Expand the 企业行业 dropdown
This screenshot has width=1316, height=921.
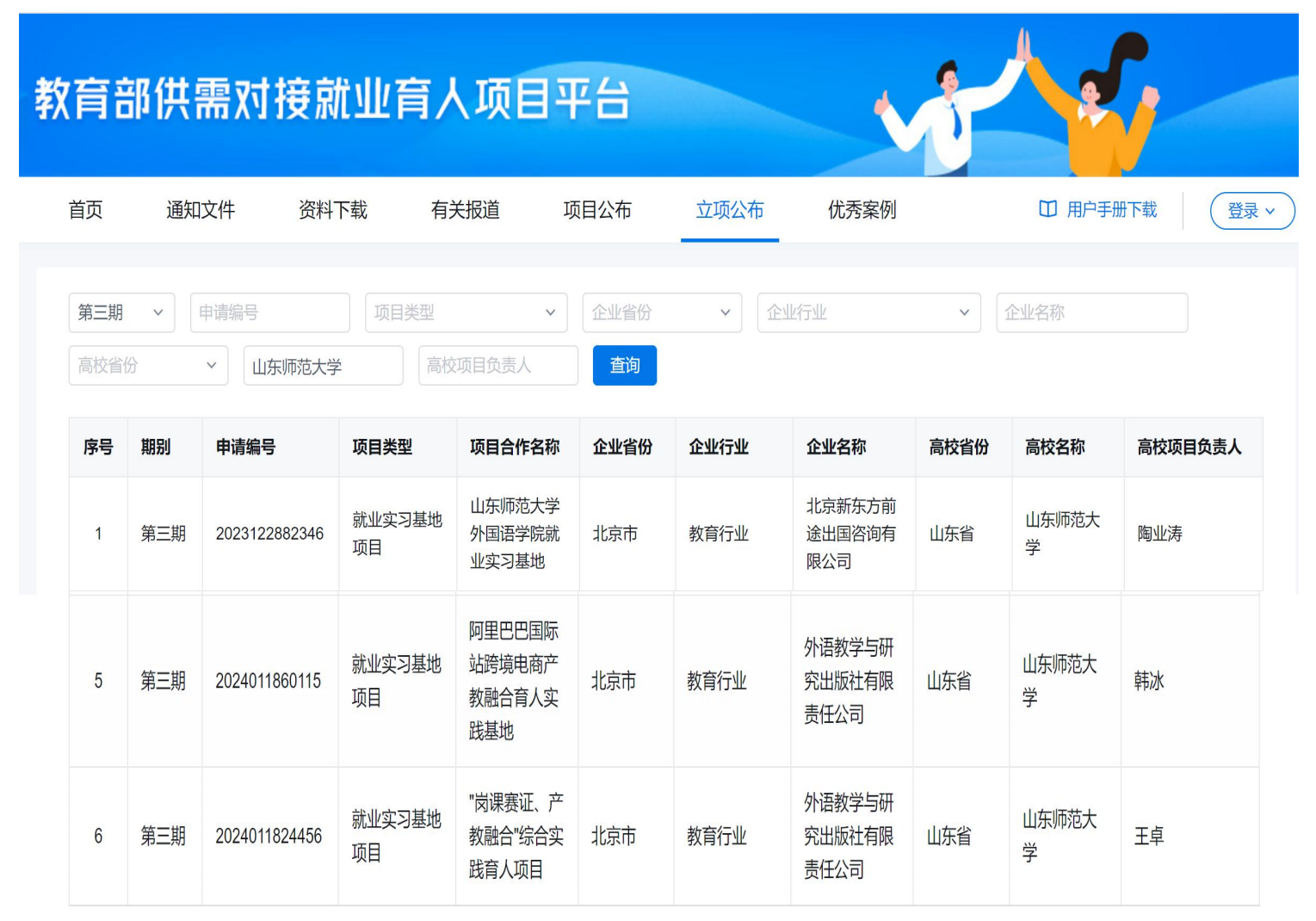pyautogui.click(x=868, y=312)
